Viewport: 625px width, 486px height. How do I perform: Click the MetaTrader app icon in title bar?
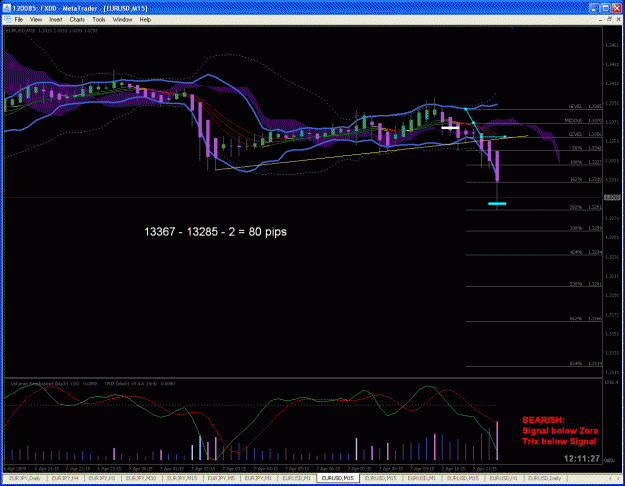[6, 8]
